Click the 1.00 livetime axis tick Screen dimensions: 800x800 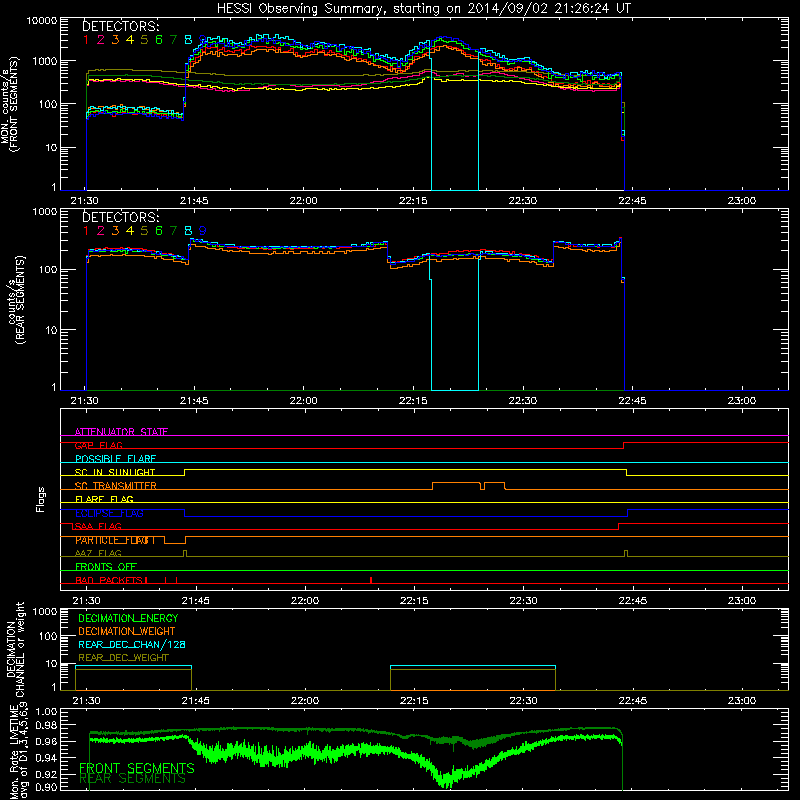tap(47, 711)
